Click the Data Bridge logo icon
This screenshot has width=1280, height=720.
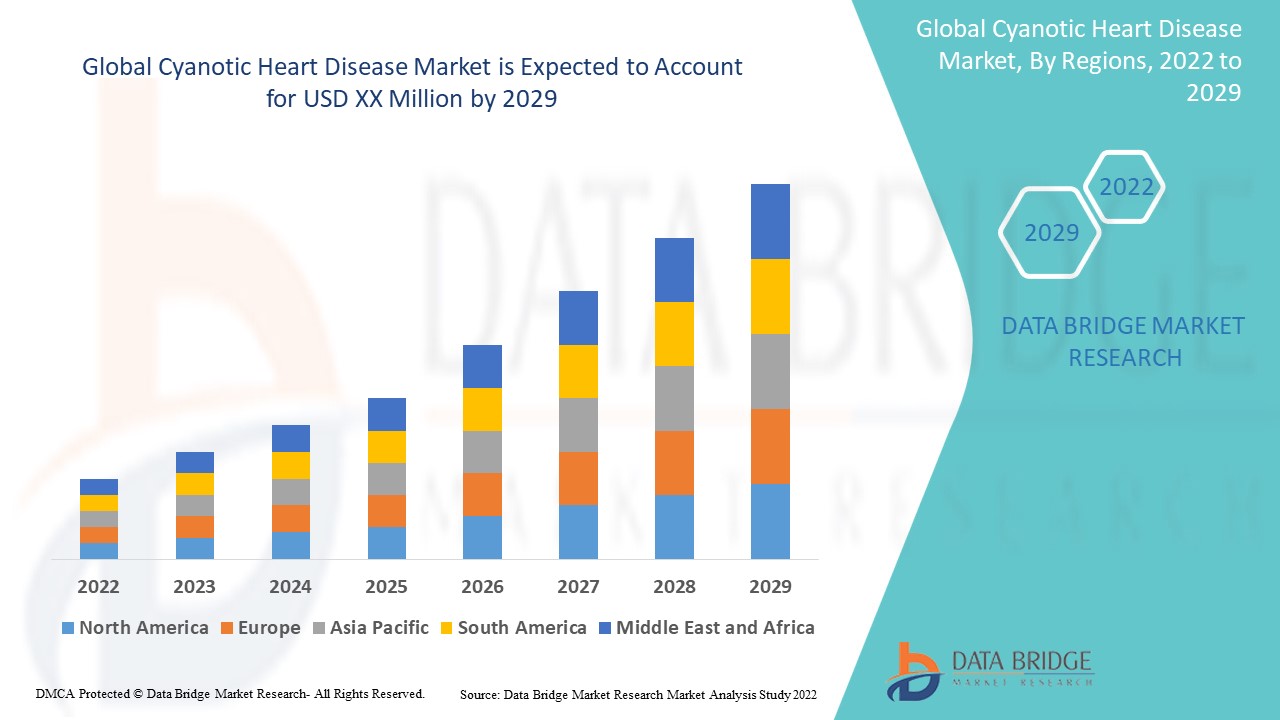[912, 670]
